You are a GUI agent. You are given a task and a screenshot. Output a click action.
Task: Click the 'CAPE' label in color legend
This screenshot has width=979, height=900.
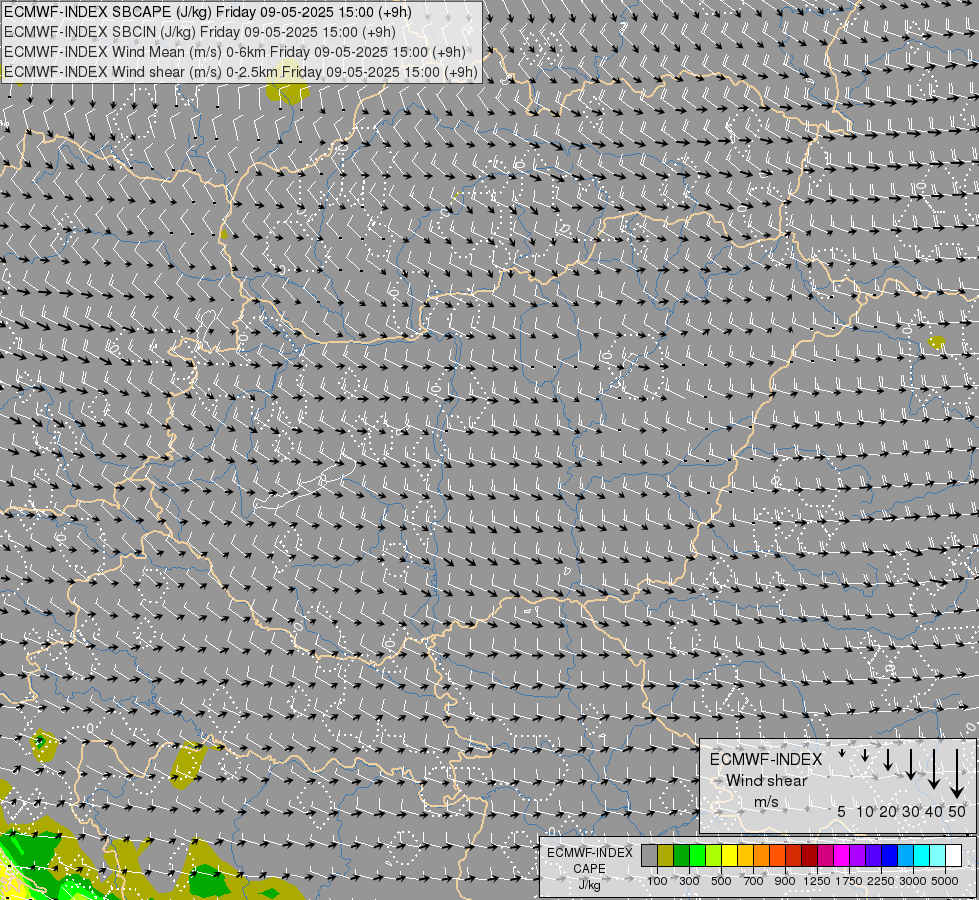[x=589, y=869]
